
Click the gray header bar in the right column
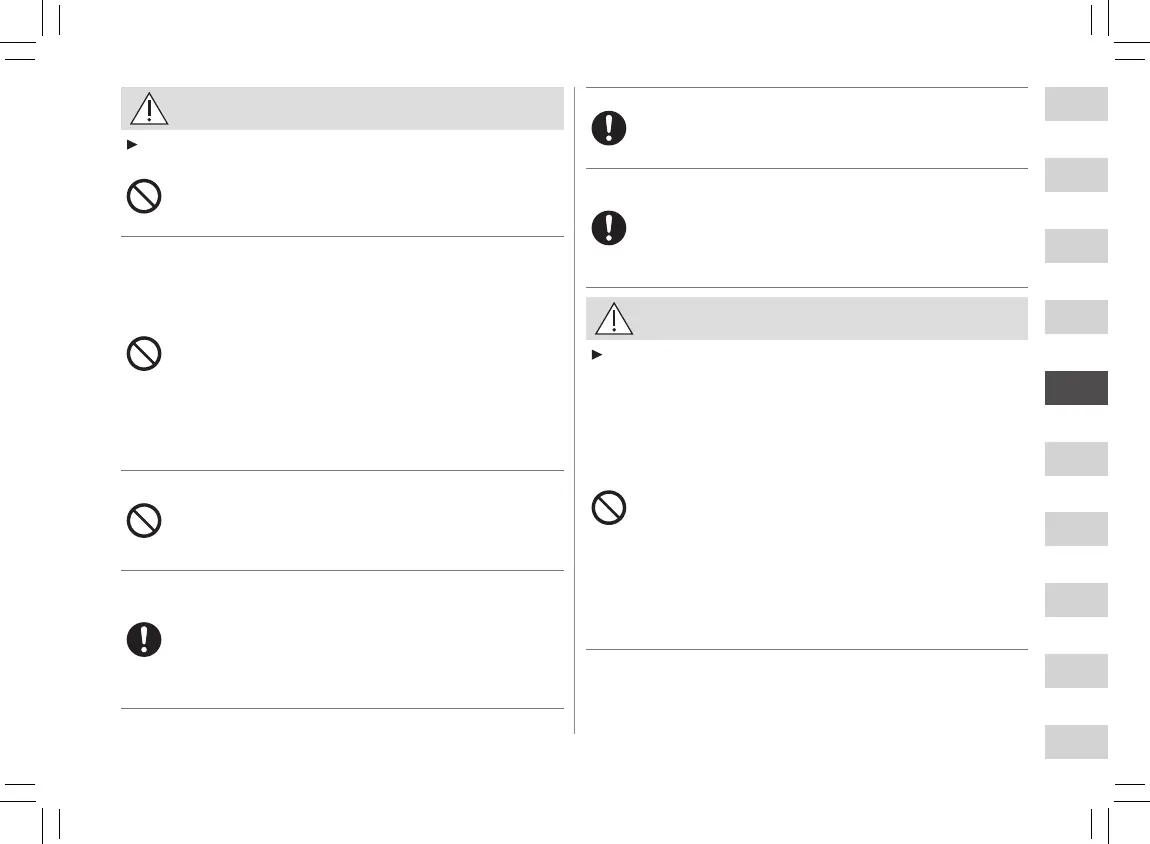(x=820, y=318)
